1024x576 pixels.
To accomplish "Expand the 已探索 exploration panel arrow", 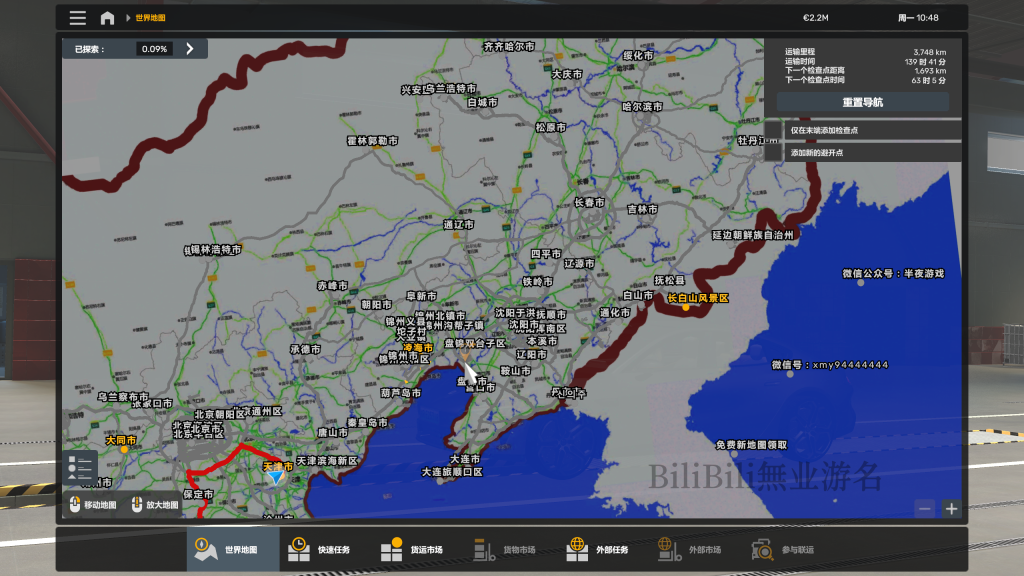I will [190, 48].
